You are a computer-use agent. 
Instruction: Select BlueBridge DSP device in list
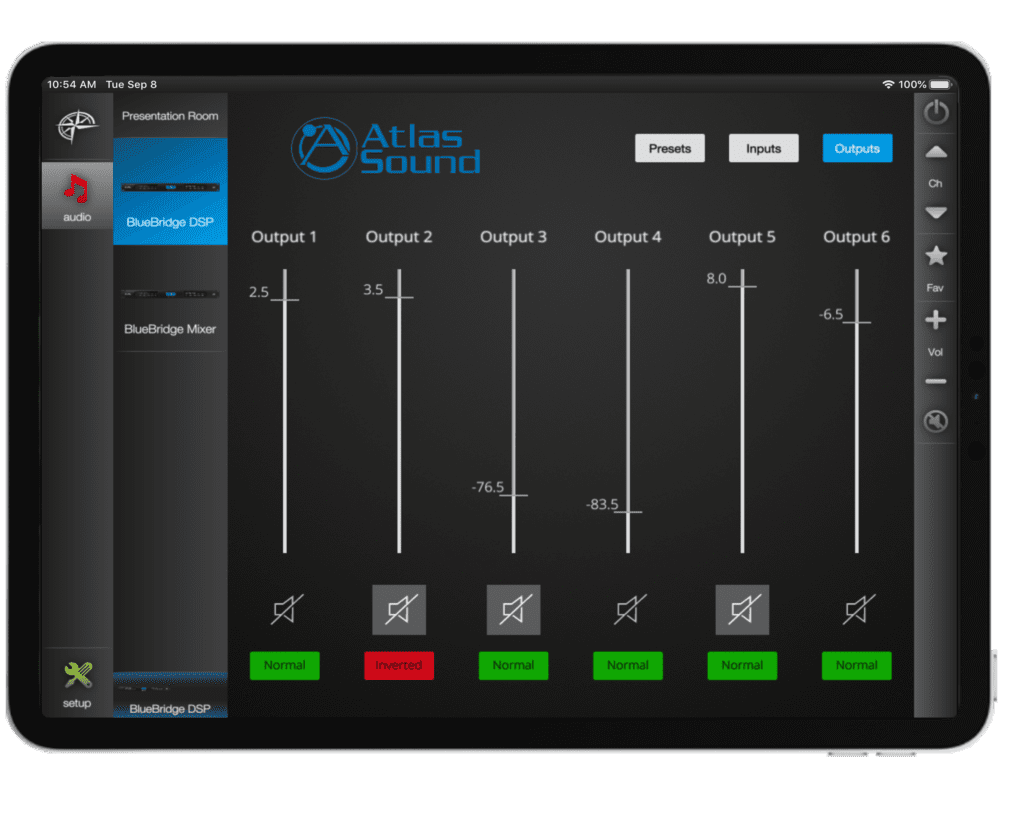[170, 191]
